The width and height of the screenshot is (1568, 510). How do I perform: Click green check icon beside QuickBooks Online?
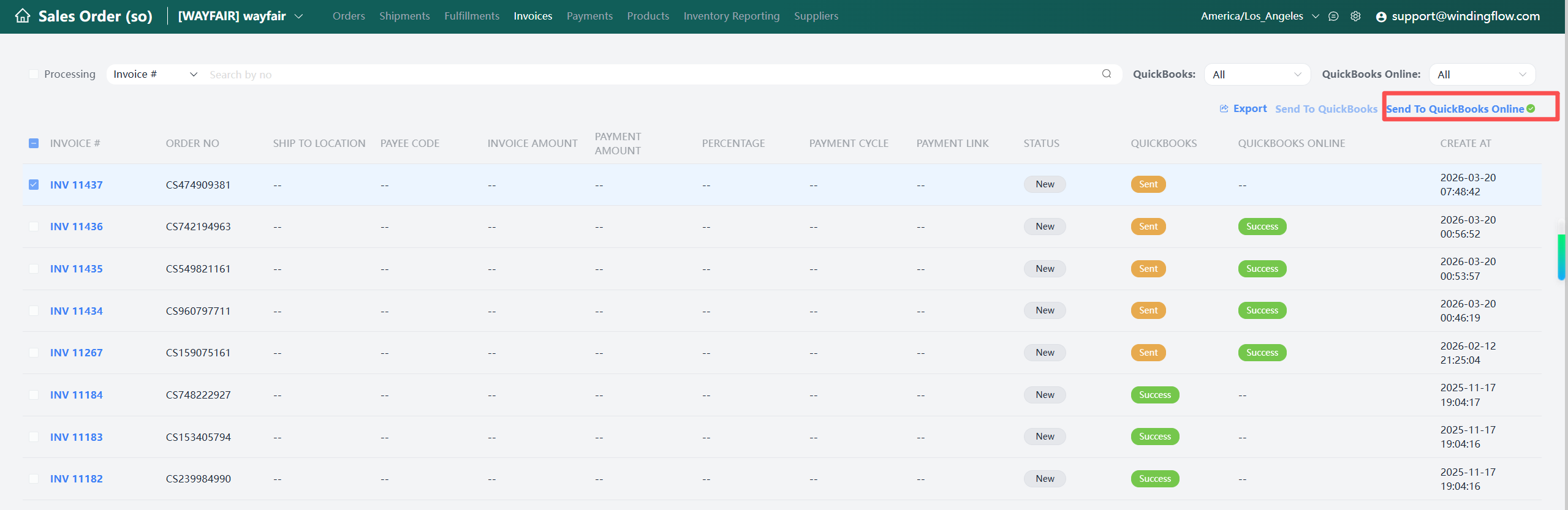[x=1531, y=108]
